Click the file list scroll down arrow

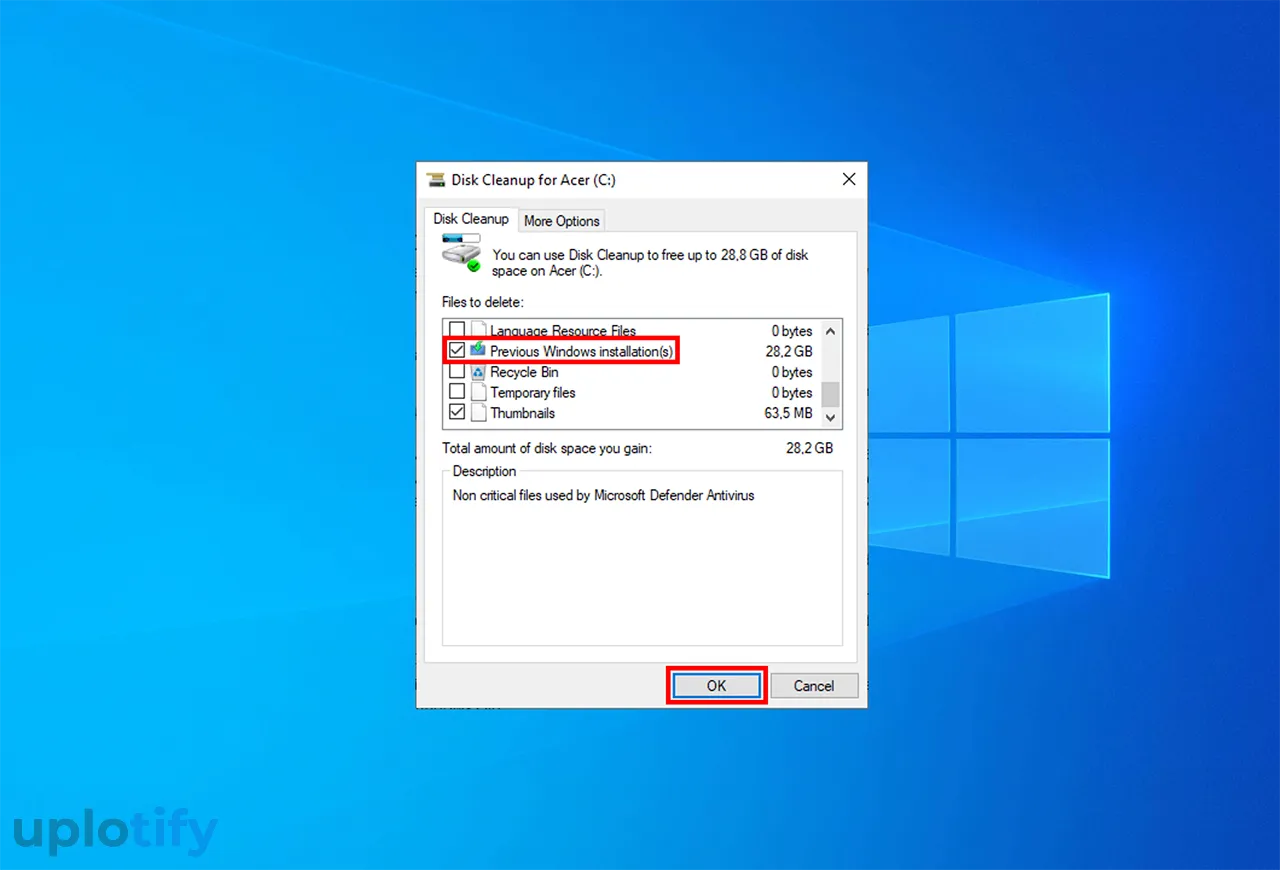coord(831,418)
